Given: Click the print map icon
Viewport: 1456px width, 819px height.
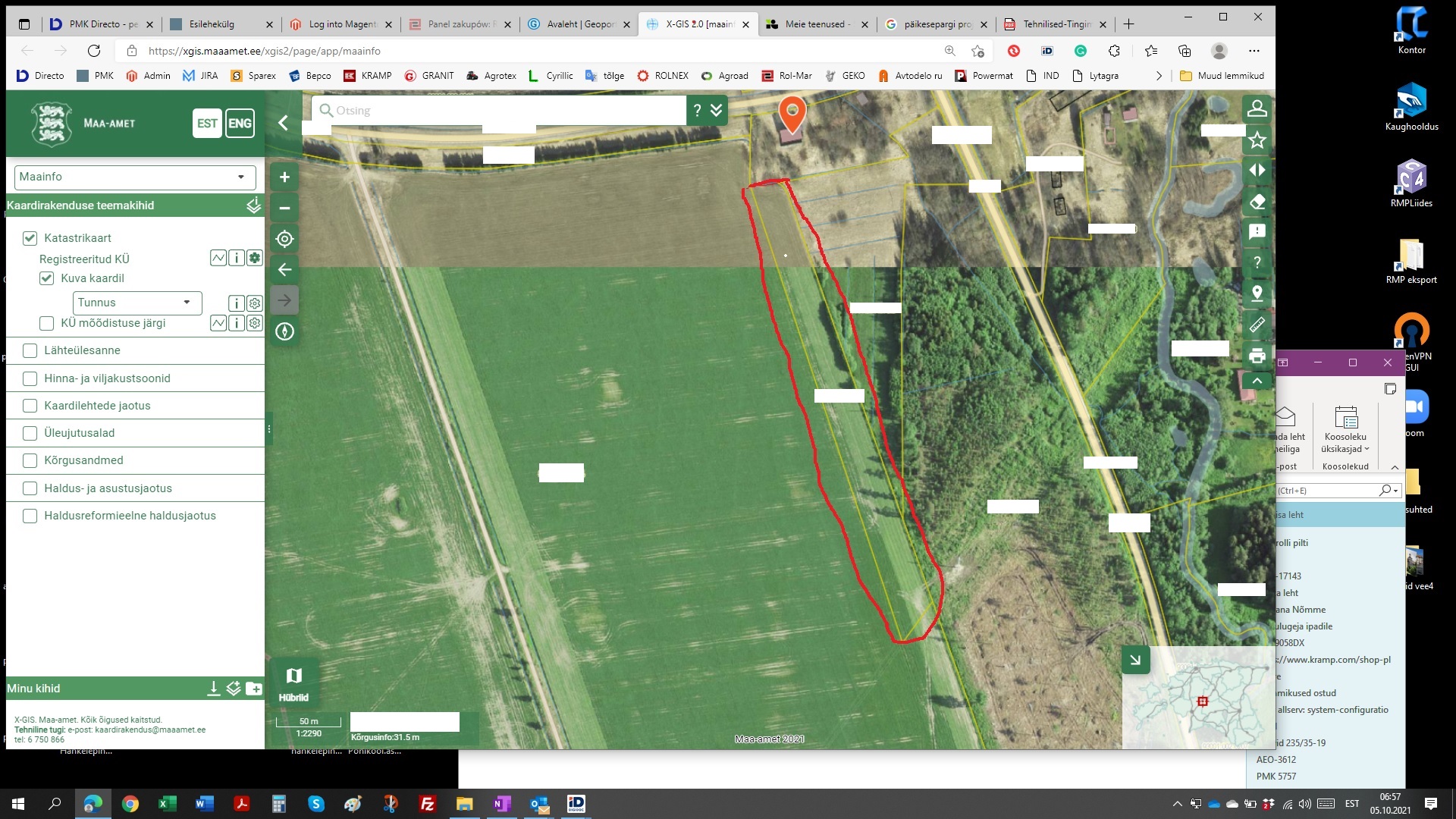Looking at the screenshot, I should (1257, 356).
